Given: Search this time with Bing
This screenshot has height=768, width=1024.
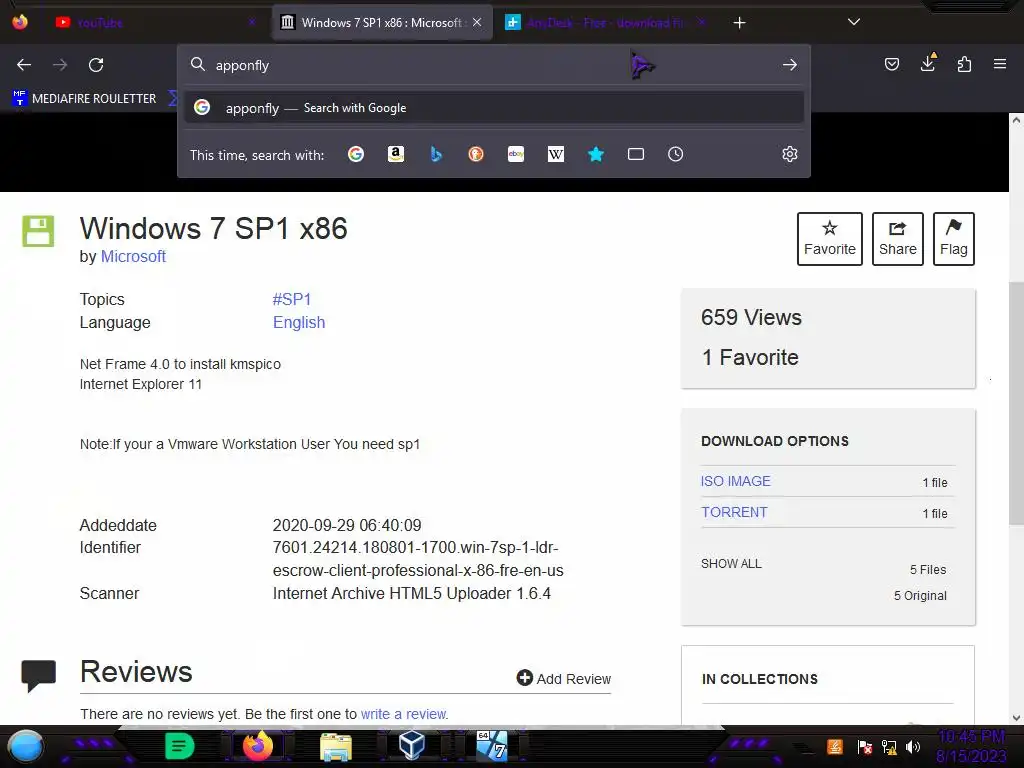Looking at the screenshot, I should pos(436,154).
